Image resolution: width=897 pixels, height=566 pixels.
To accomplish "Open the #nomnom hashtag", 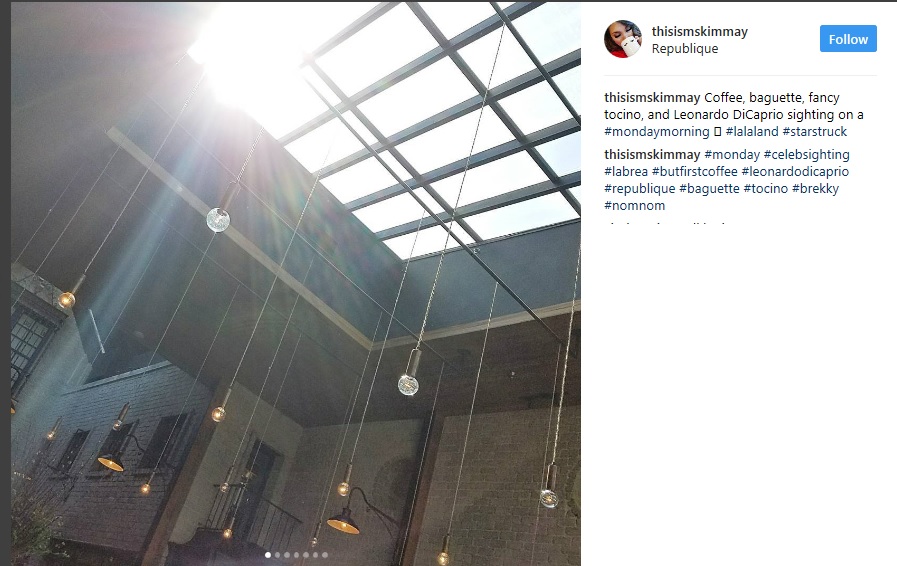I will click(634, 205).
